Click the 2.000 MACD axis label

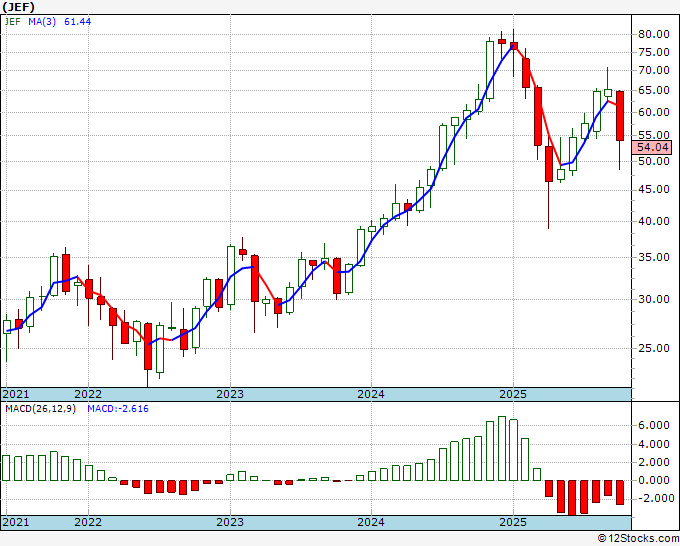tap(654, 463)
